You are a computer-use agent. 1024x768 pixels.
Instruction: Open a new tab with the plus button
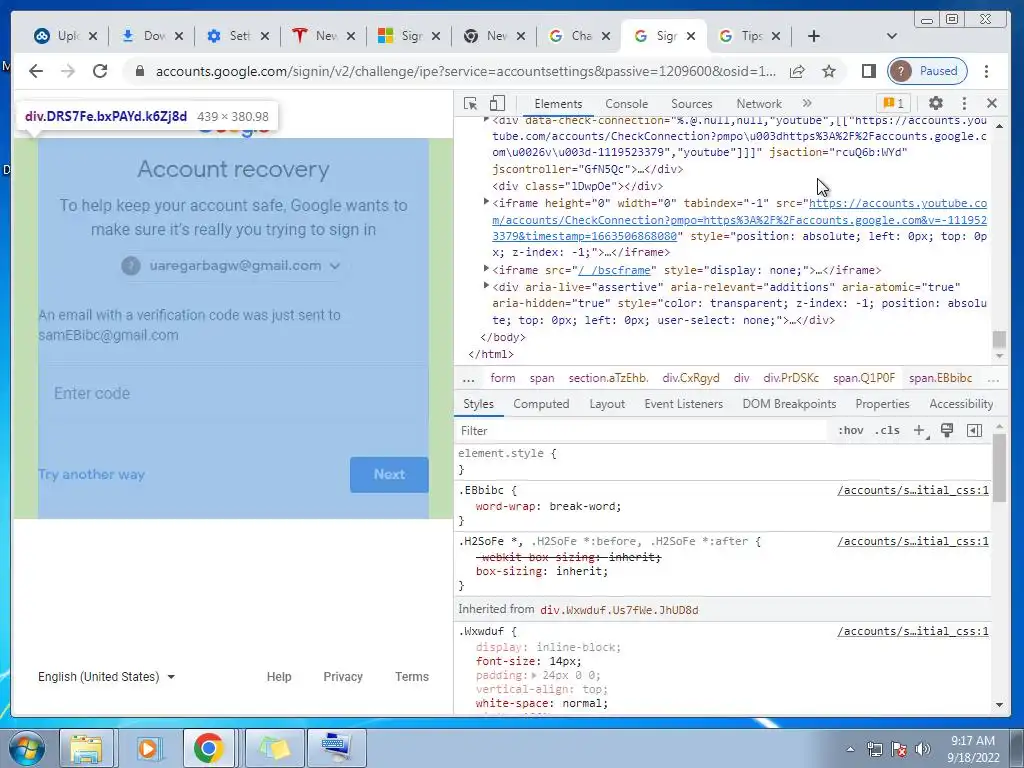point(814,37)
